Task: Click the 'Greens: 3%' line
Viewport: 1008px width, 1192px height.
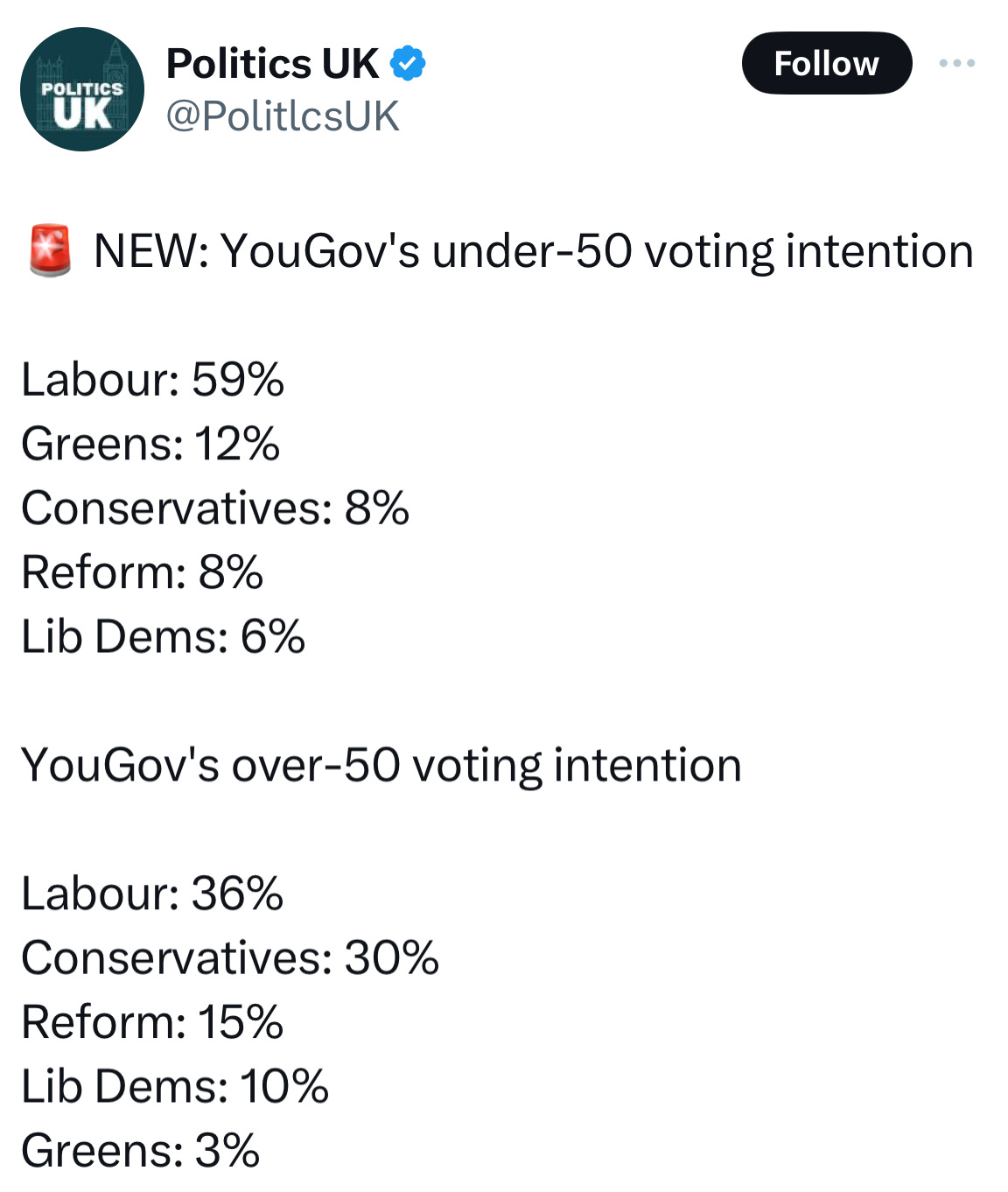Action: (140, 1150)
